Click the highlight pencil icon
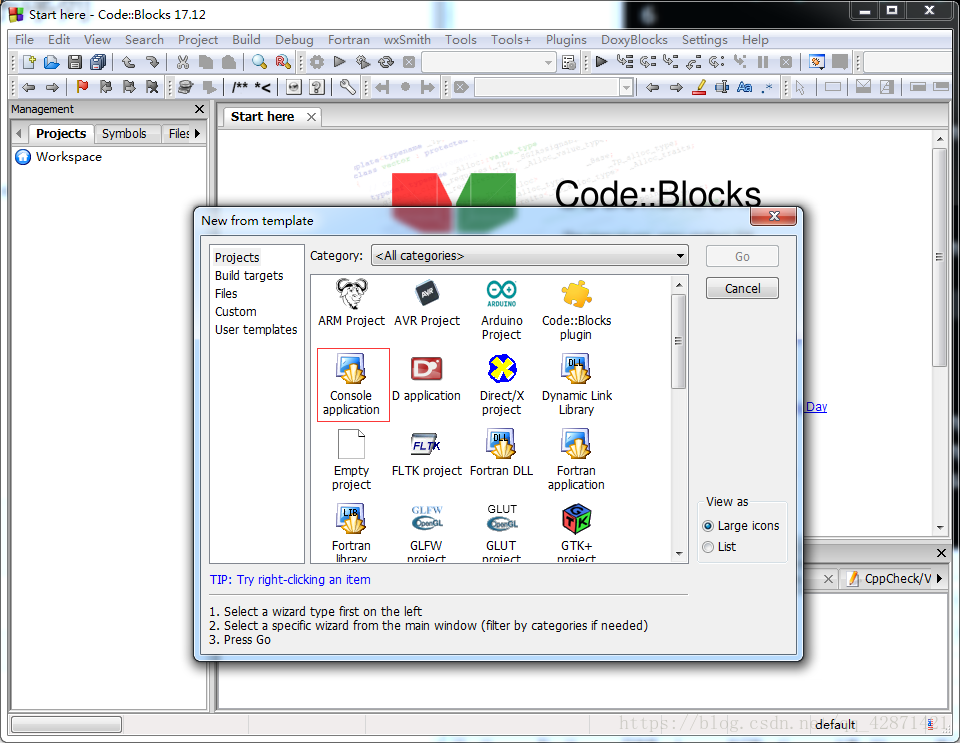Screen dimensions: 960x743 point(699,88)
